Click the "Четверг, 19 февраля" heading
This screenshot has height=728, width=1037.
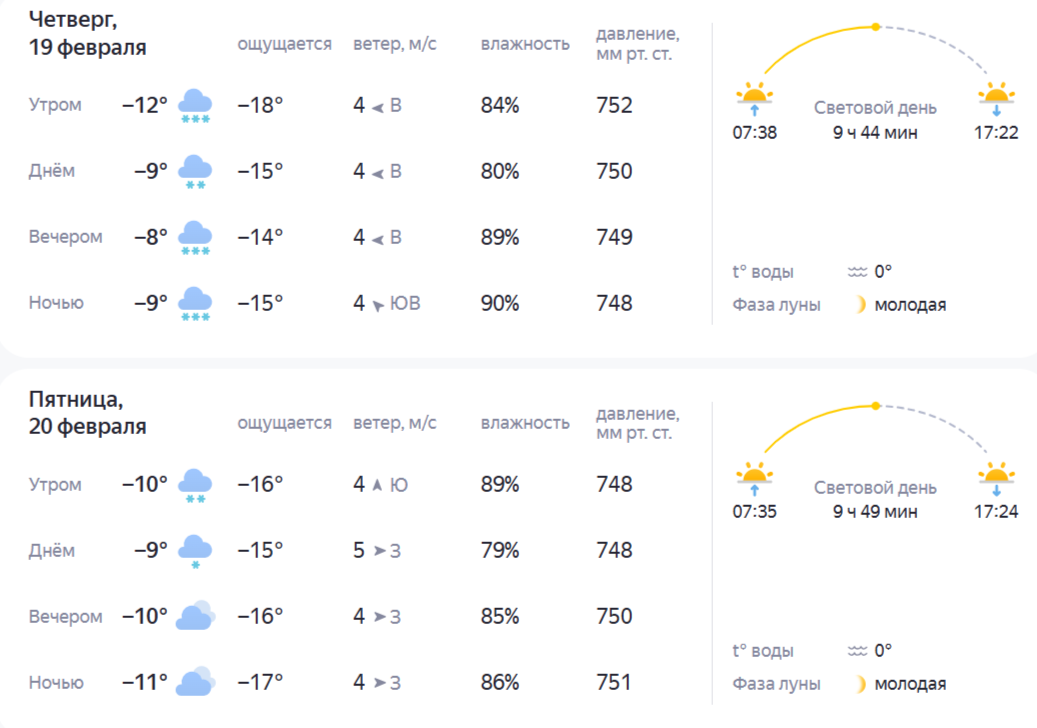tap(88, 33)
